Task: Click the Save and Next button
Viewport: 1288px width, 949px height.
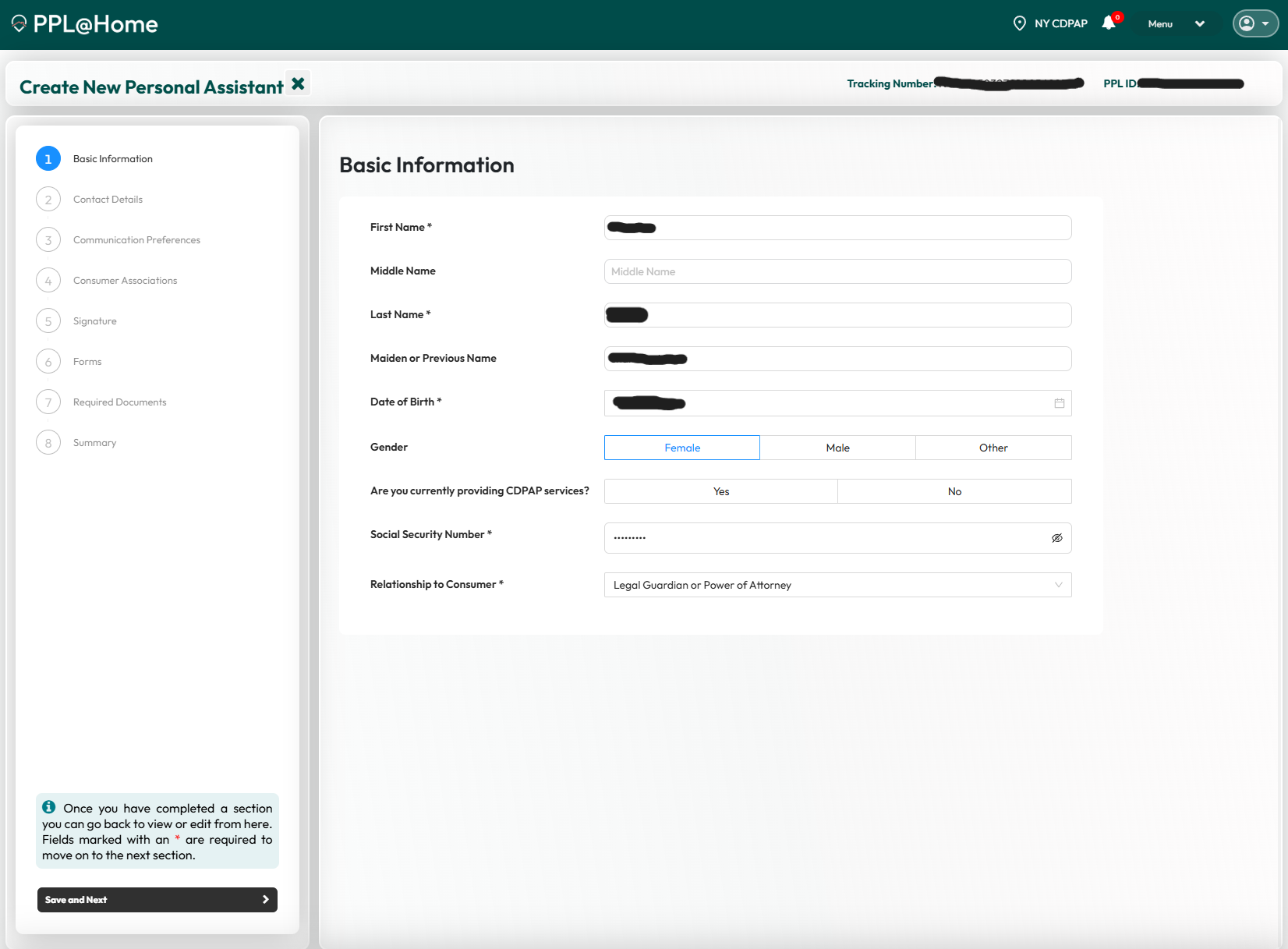Action: pyautogui.click(x=157, y=899)
